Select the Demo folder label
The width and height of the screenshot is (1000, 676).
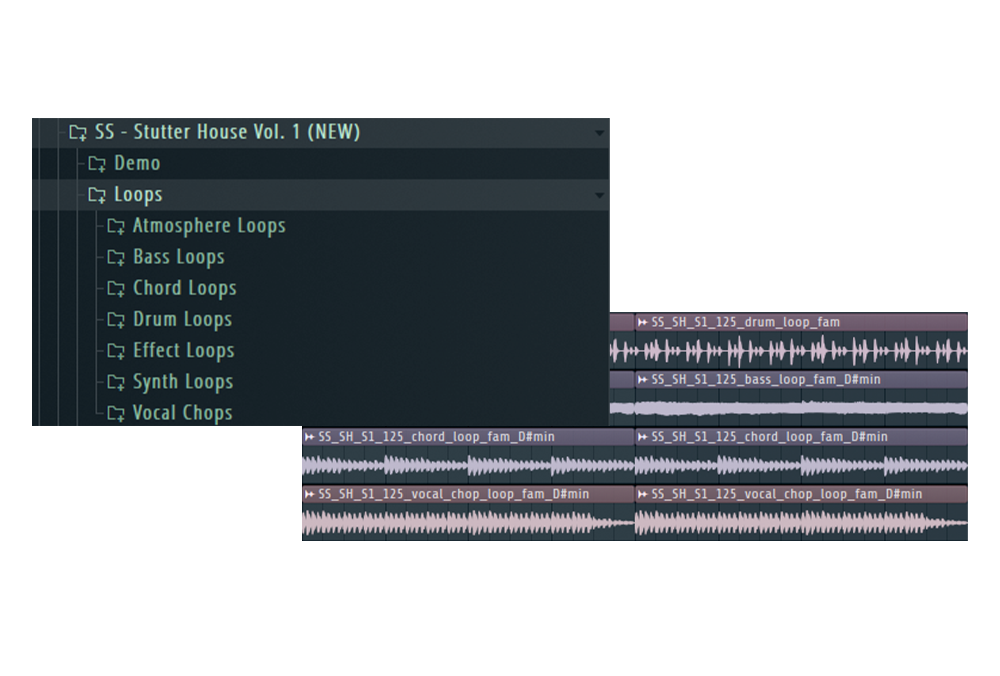tap(137, 164)
